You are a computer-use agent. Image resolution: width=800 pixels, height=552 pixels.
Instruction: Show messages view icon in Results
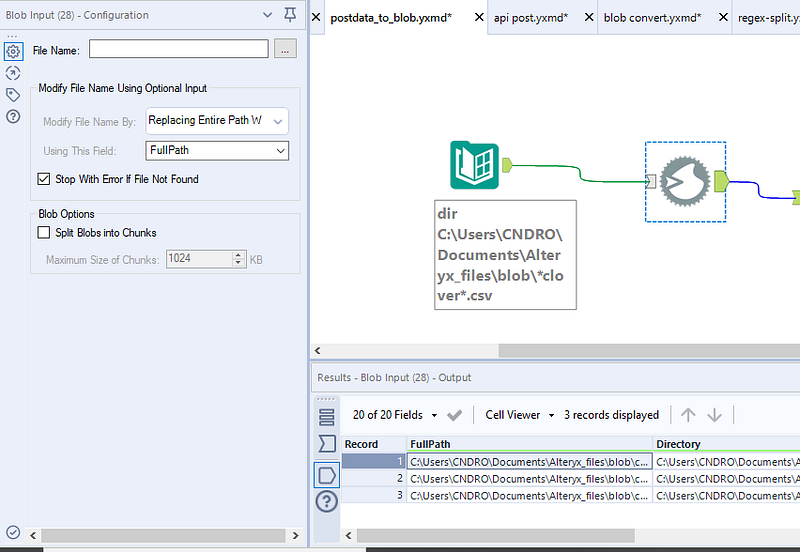point(327,417)
